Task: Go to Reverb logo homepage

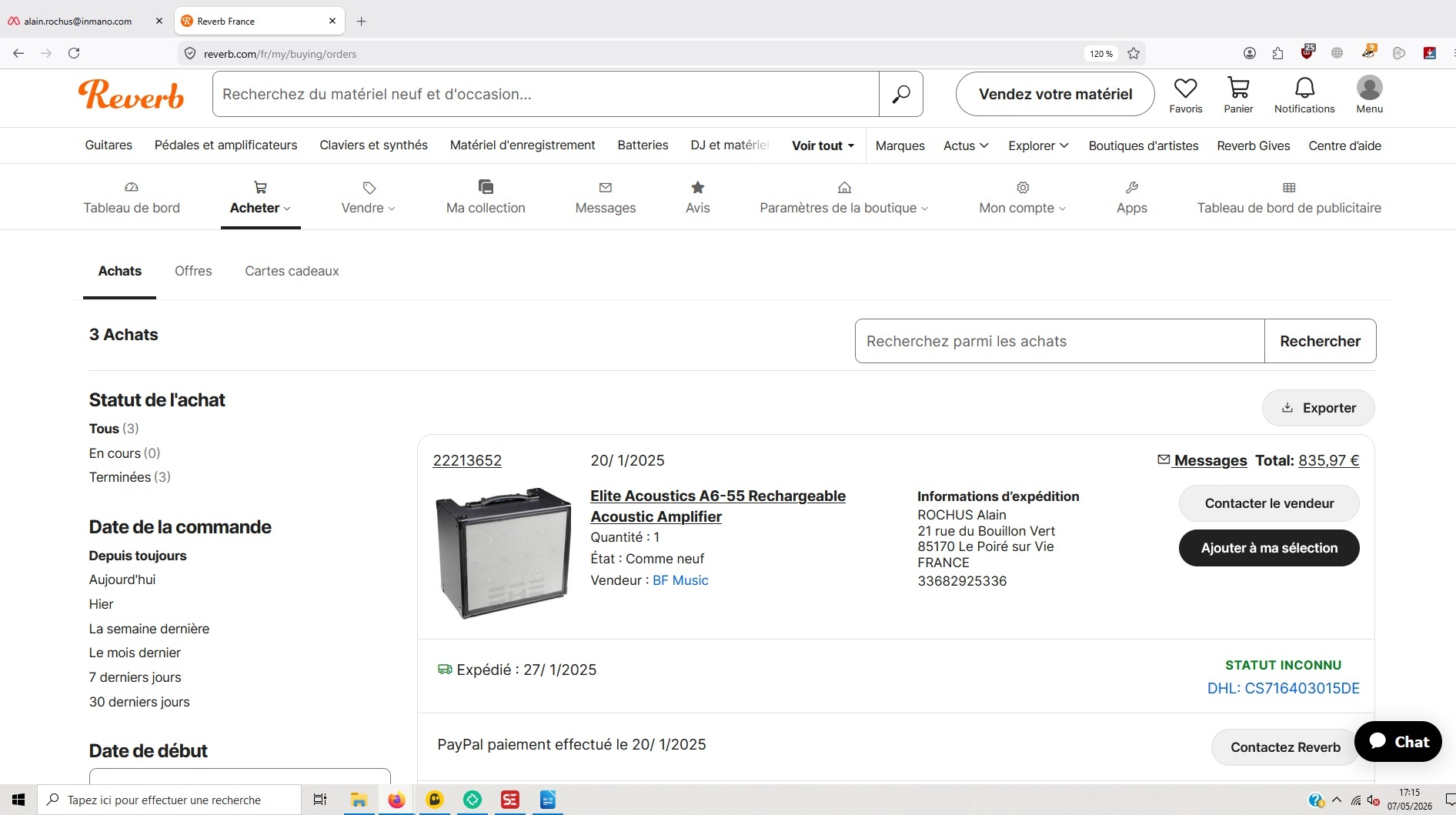Action: [131, 95]
